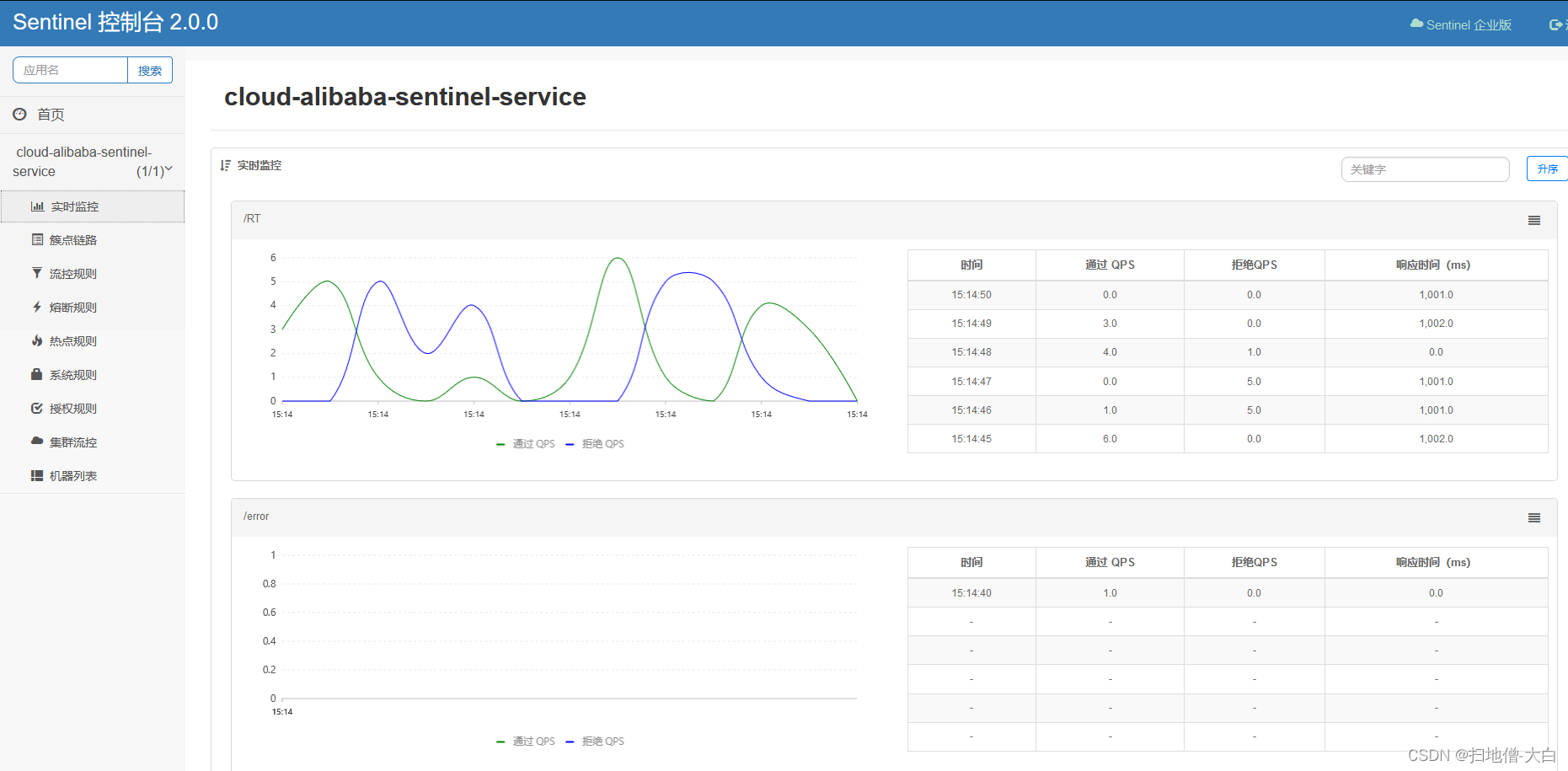Click the bar chart icon for 实时监控
This screenshot has width=1568, height=771.
[x=37, y=206]
